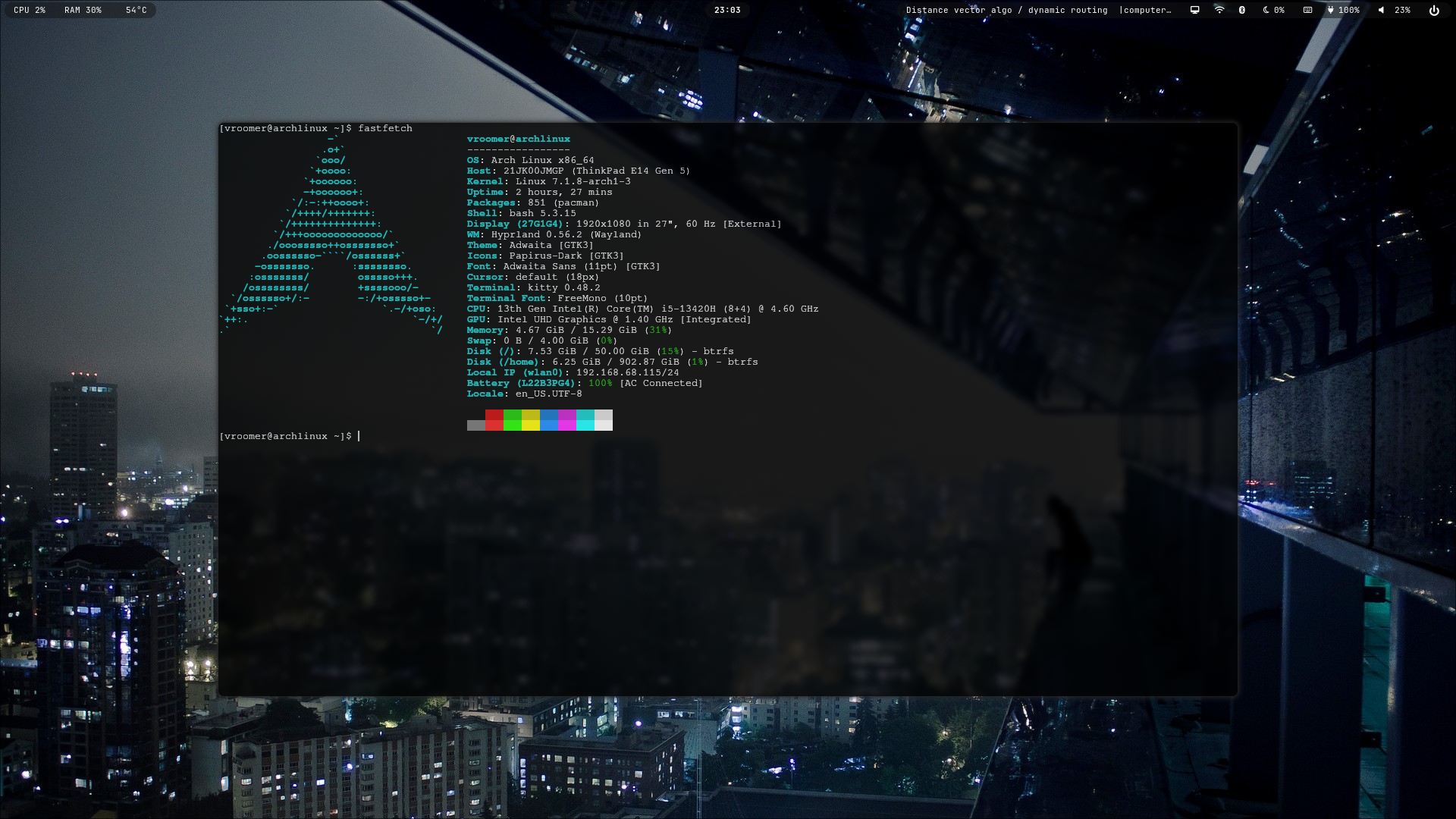Screen dimensions: 1456x819
Task: Click the 'Battery (L22B3PG4)' line
Action: 585,383
